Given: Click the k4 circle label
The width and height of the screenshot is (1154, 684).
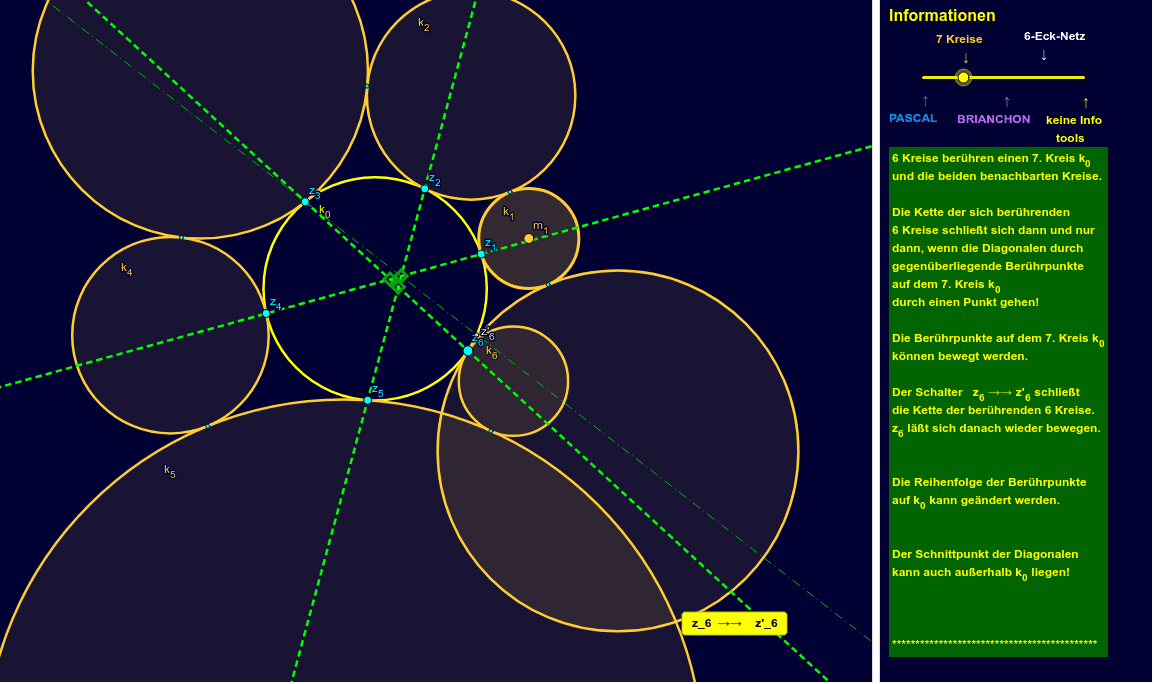Looking at the screenshot, I should pyautogui.click(x=127, y=269).
